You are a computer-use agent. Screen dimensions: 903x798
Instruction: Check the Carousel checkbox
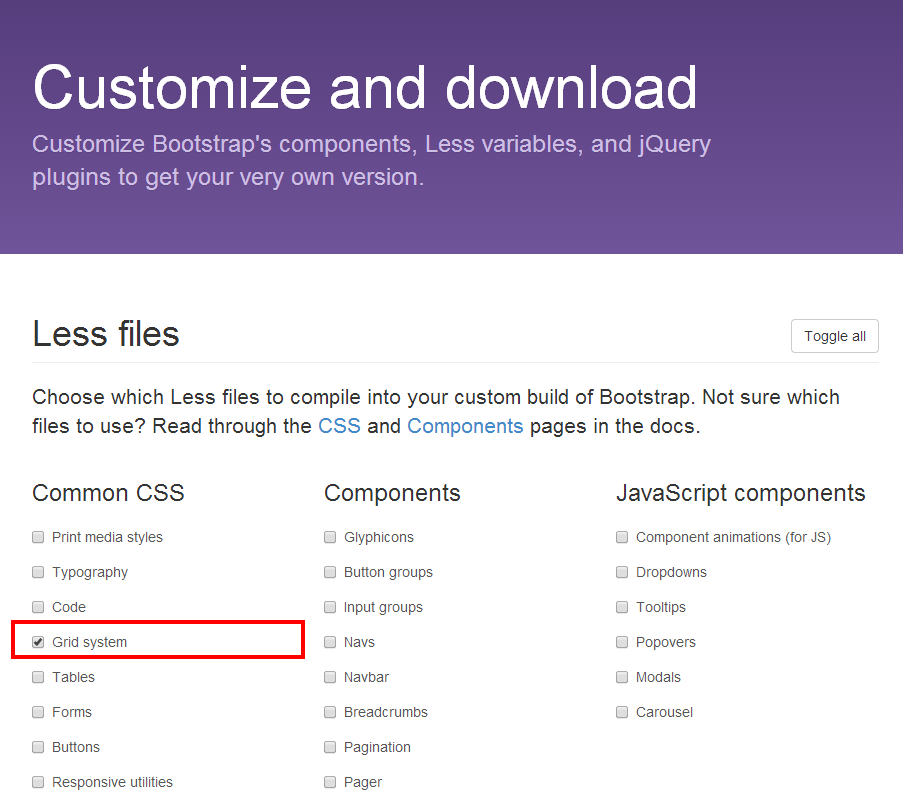(622, 712)
